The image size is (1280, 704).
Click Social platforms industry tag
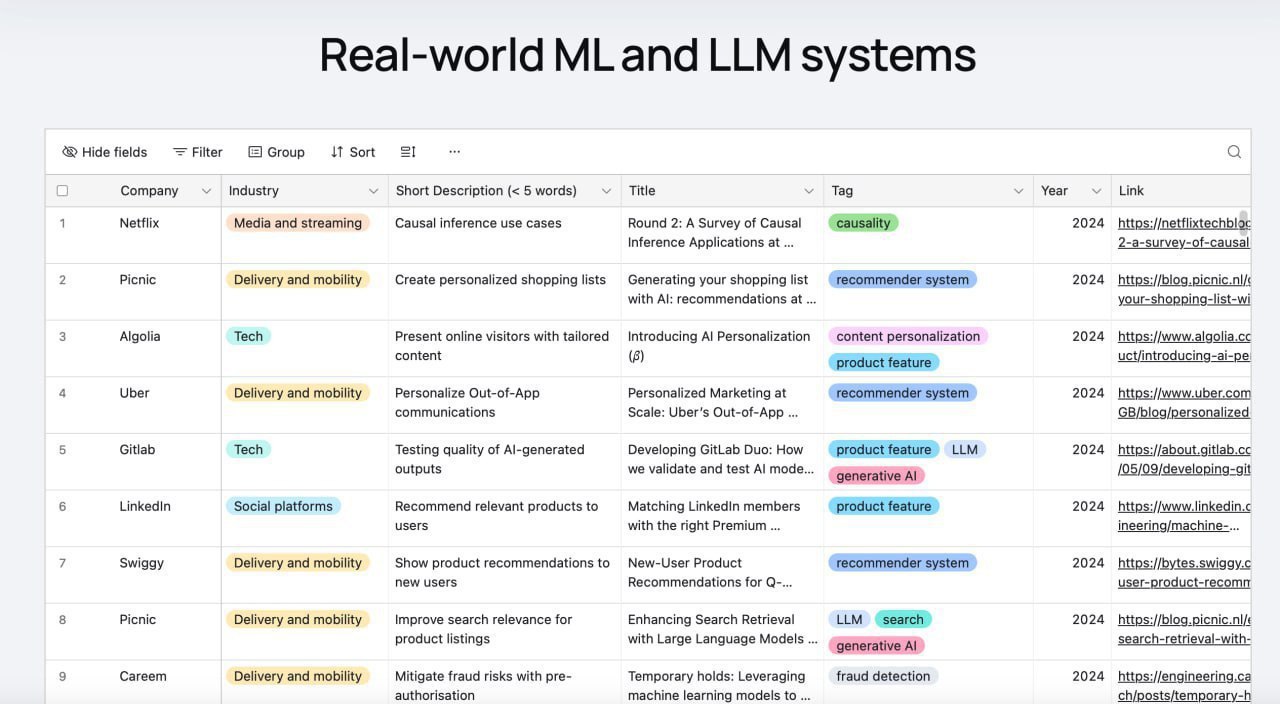click(x=283, y=506)
